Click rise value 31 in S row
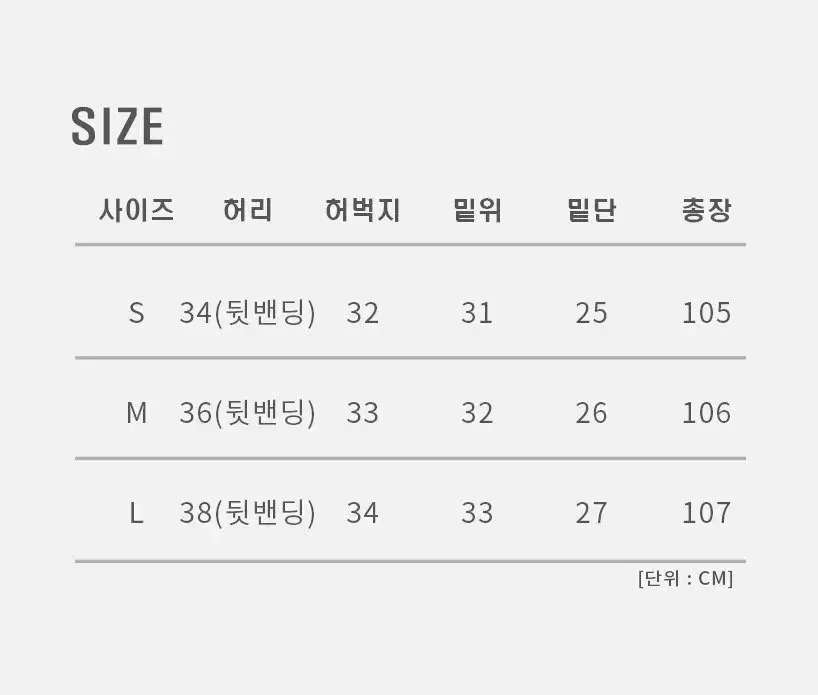This screenshot has width=818, height=695. [477, 313]
